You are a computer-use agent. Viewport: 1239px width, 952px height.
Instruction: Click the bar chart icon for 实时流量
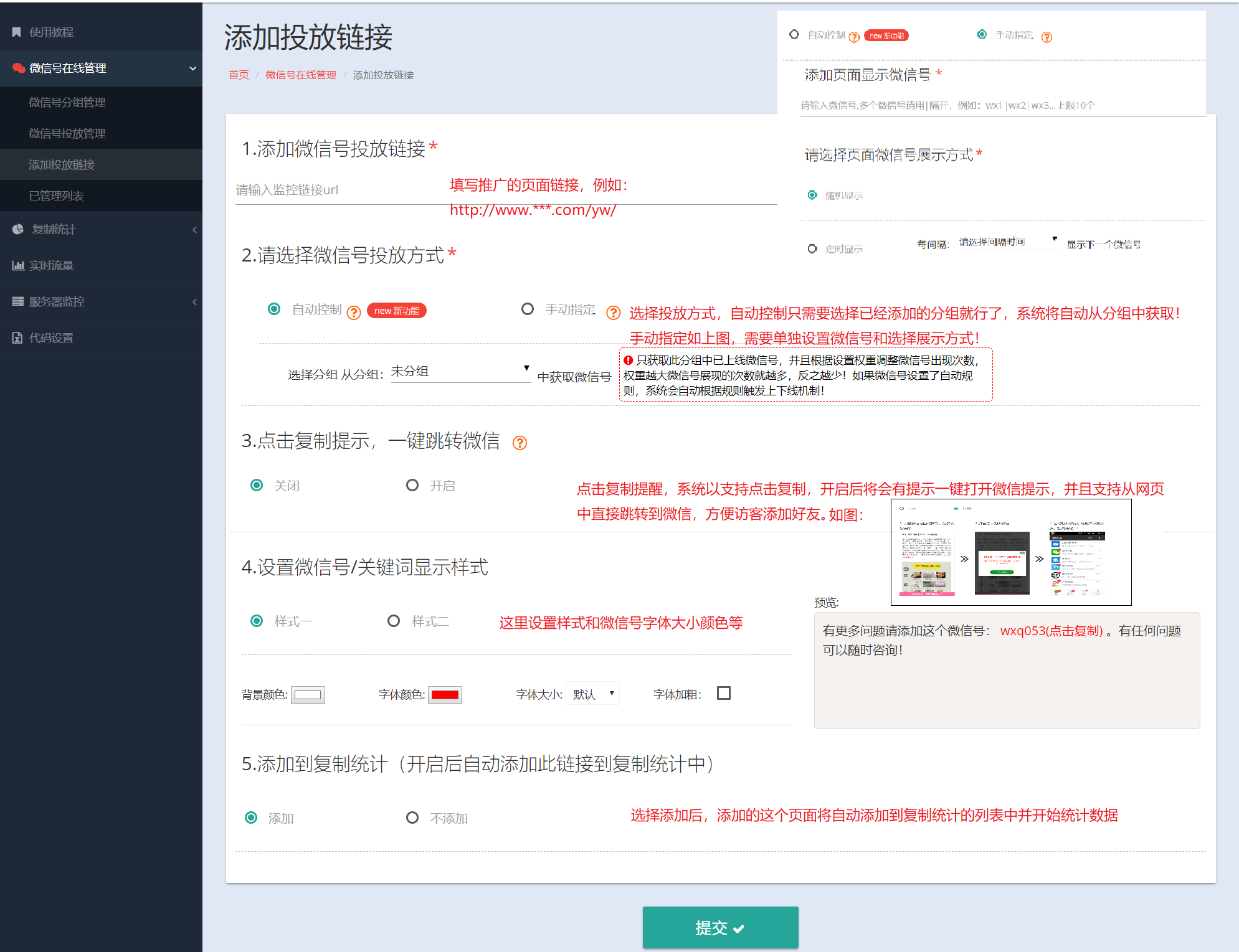pyautogui.click(x=18, y=265)
